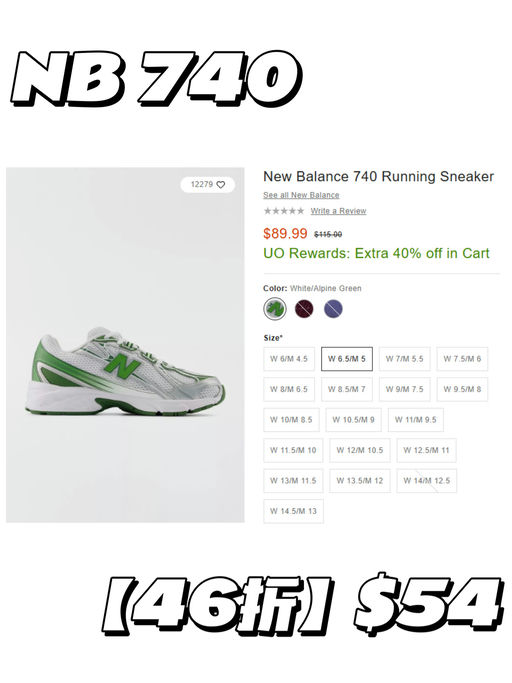Open the See all New Balance link
This screenshot has width=512, height=683.
click(301, 195)
